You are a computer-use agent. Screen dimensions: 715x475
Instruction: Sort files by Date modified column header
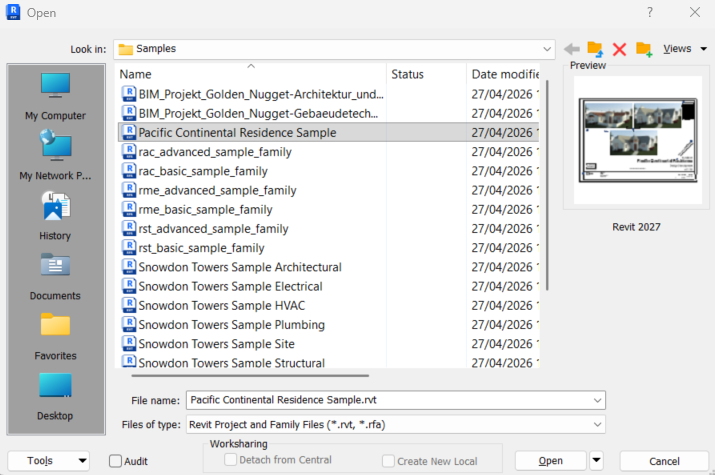point(503,74)
